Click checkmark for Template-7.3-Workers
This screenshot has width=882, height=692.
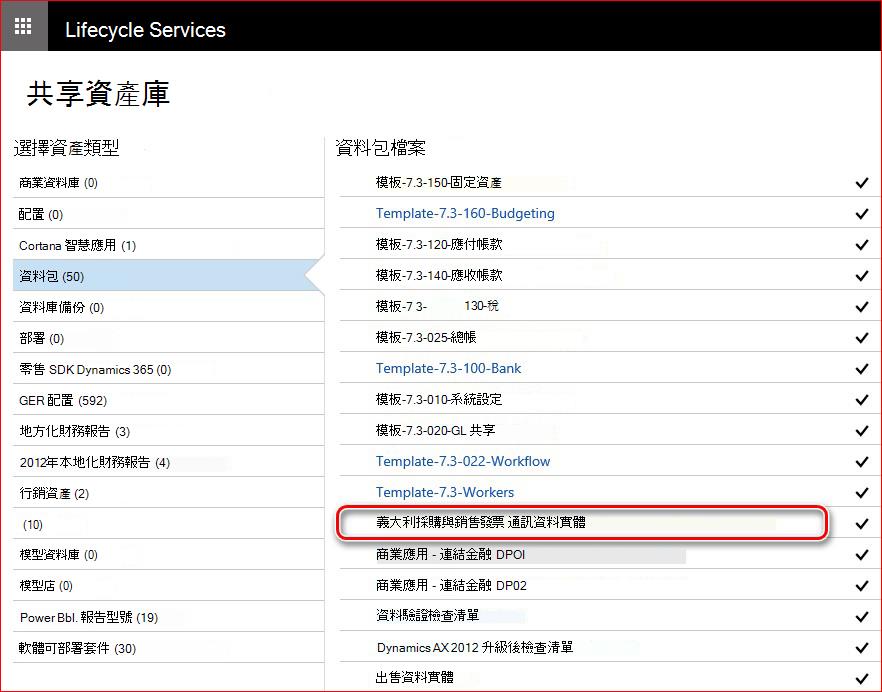click(861, 492)
